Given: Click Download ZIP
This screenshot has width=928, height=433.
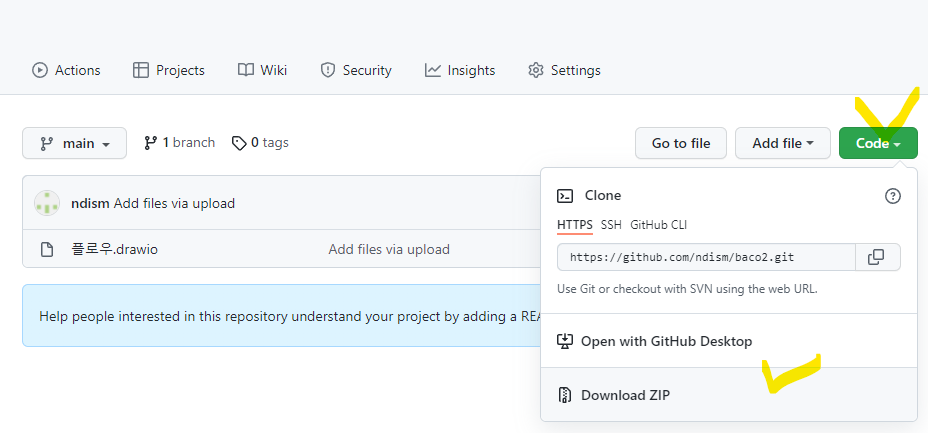Looking at the screenshot, I should point(729,395).
